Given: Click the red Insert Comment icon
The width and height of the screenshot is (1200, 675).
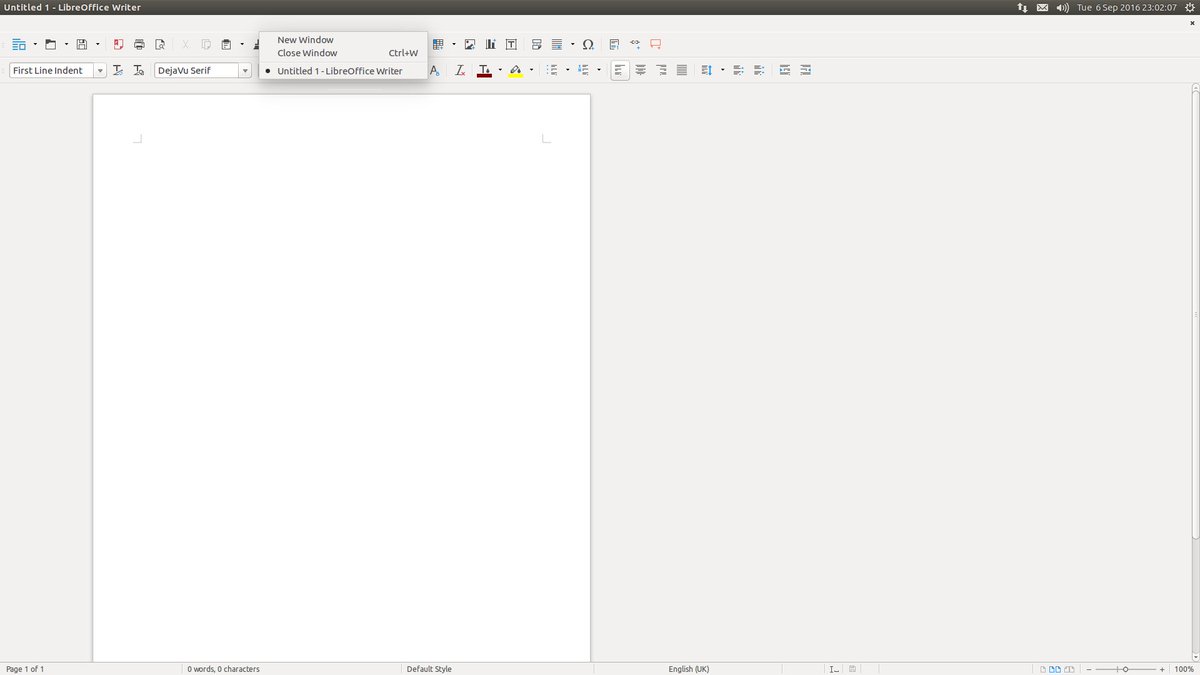Looking at the screenshot, I should 656,44.
